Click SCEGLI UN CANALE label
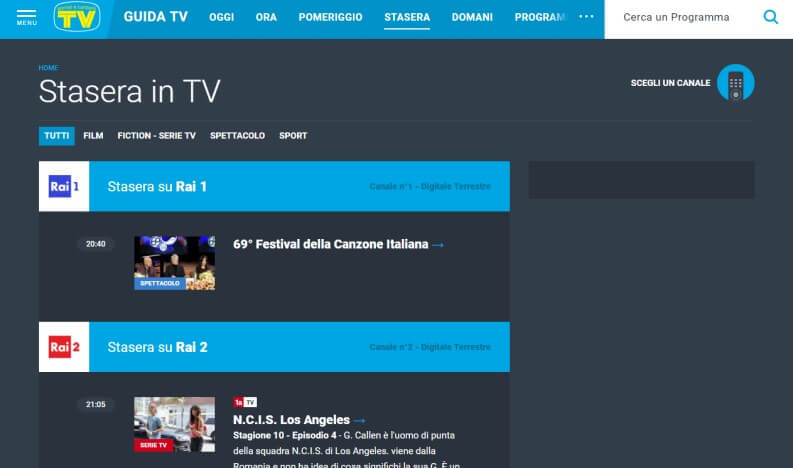Image resolution: width=793 pixels, height=468 pixels. pos(670,83)
